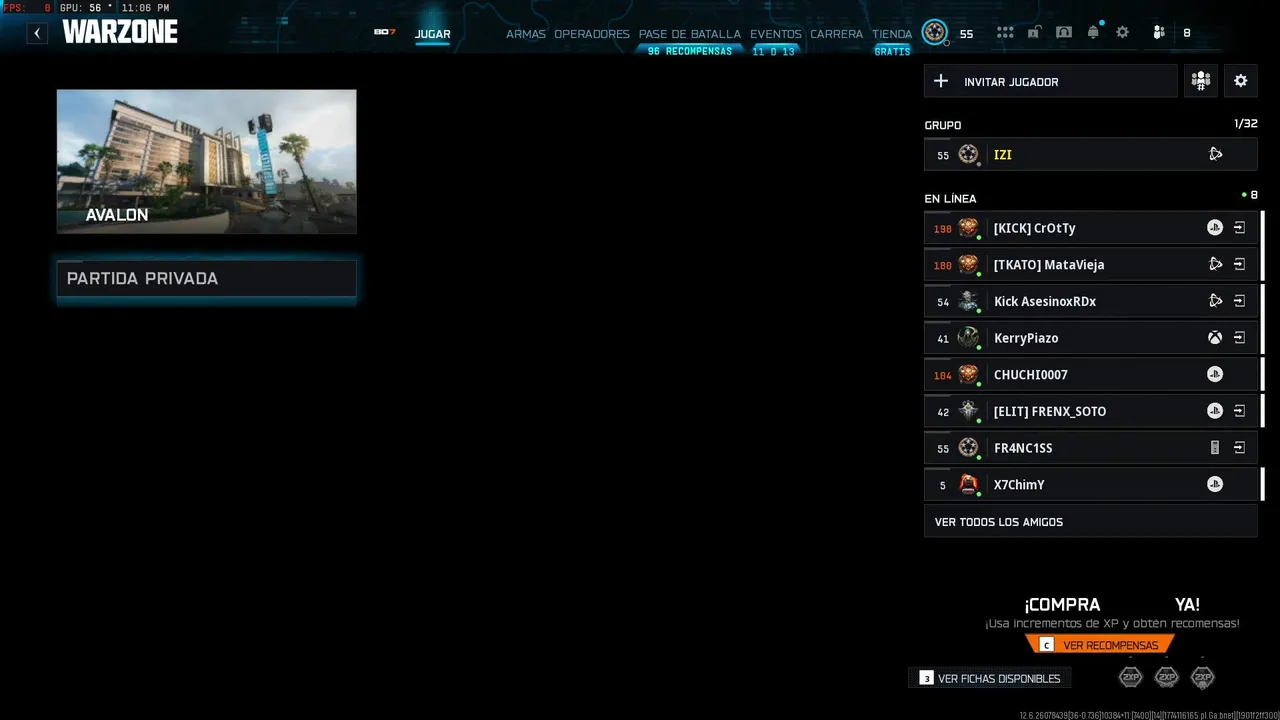This screenshot has width=1280, height=720.
Task: Click INVITAR JUGADOR button
Action: [1051, 81]
